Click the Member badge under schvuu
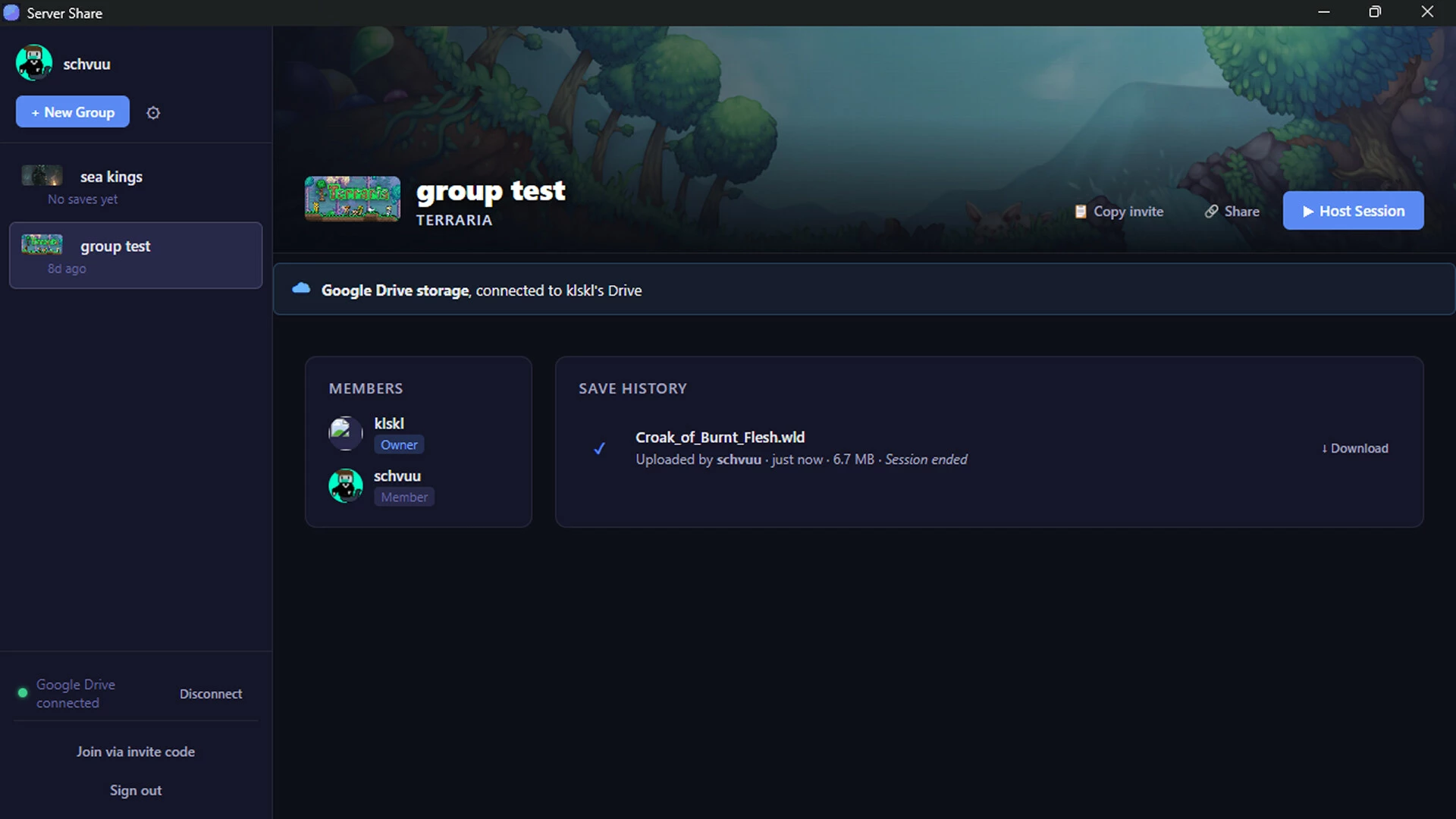Image resolution: width=1456 pixels, height=819 pixels. pos(404,497)
